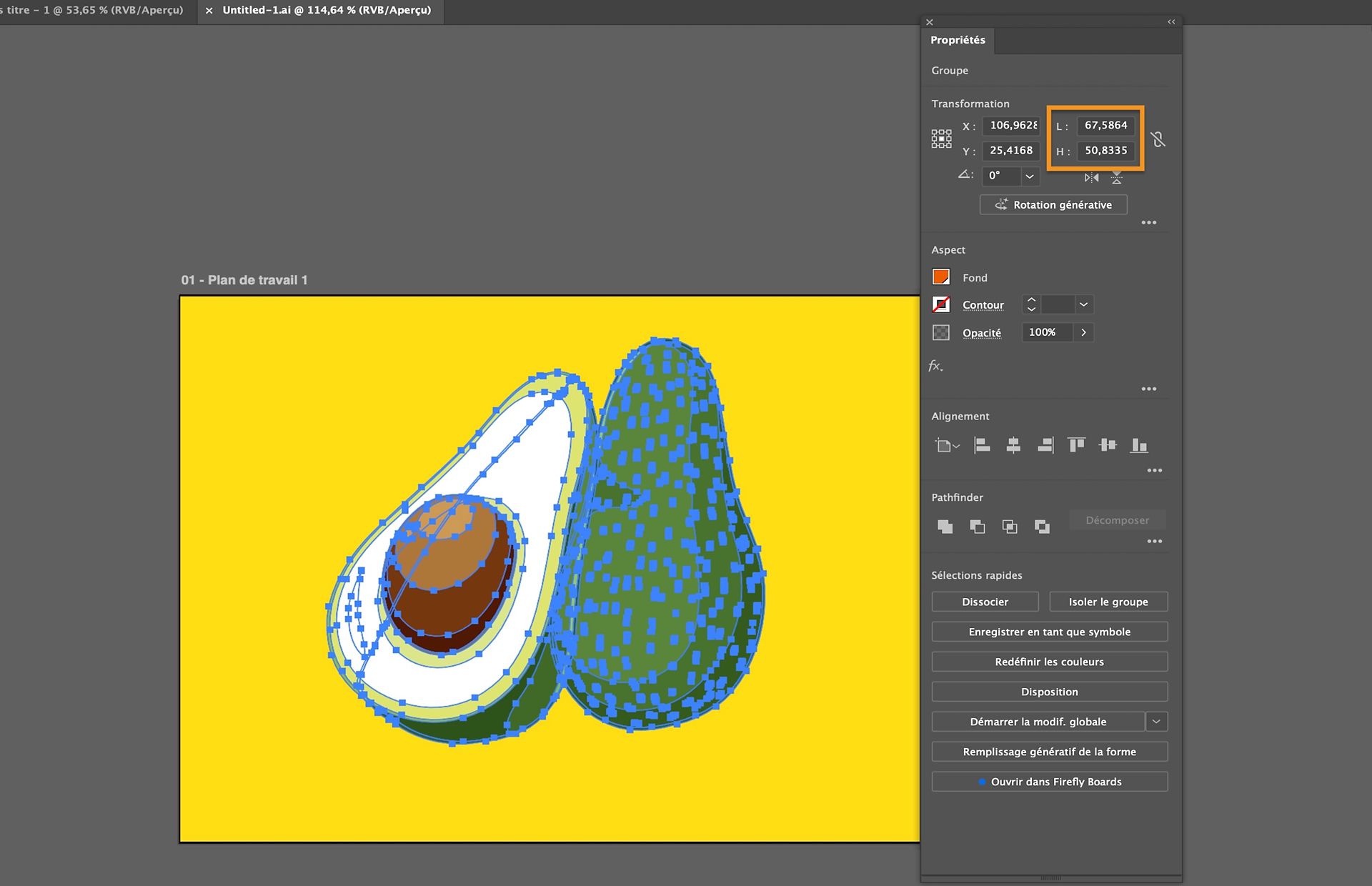Viewport: 1372px width, 886px height.
Task: Click the Contour stroke swatch
Action: click(941, 304)
